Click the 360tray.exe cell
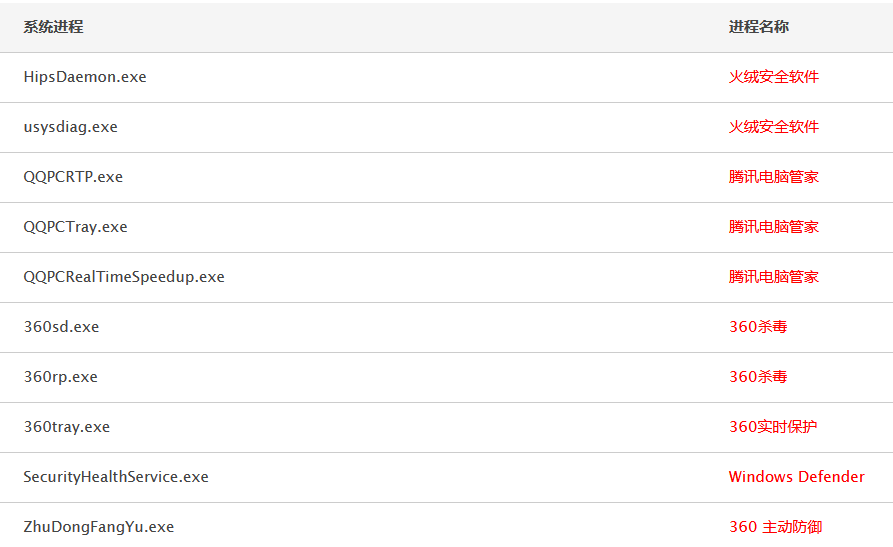This screenshot has width=893, height=547. (67, 427)
